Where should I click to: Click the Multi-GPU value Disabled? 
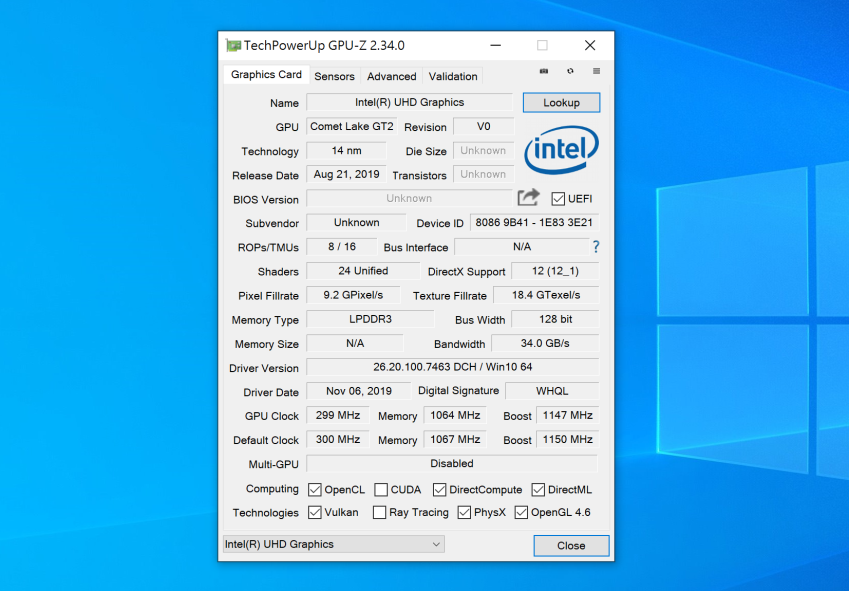coord(452,463)
